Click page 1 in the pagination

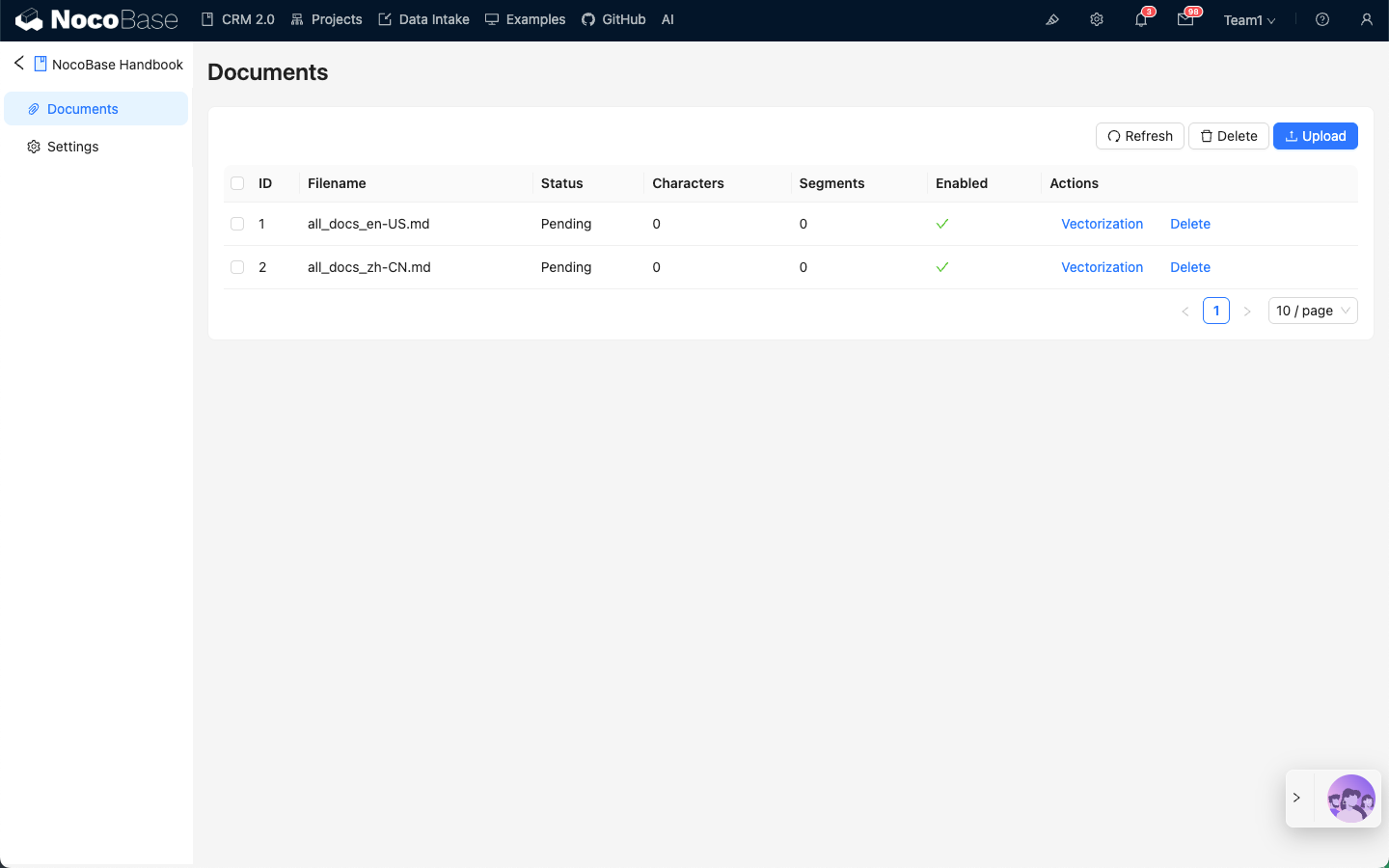pyautogui.click(x=1215, y=311)
